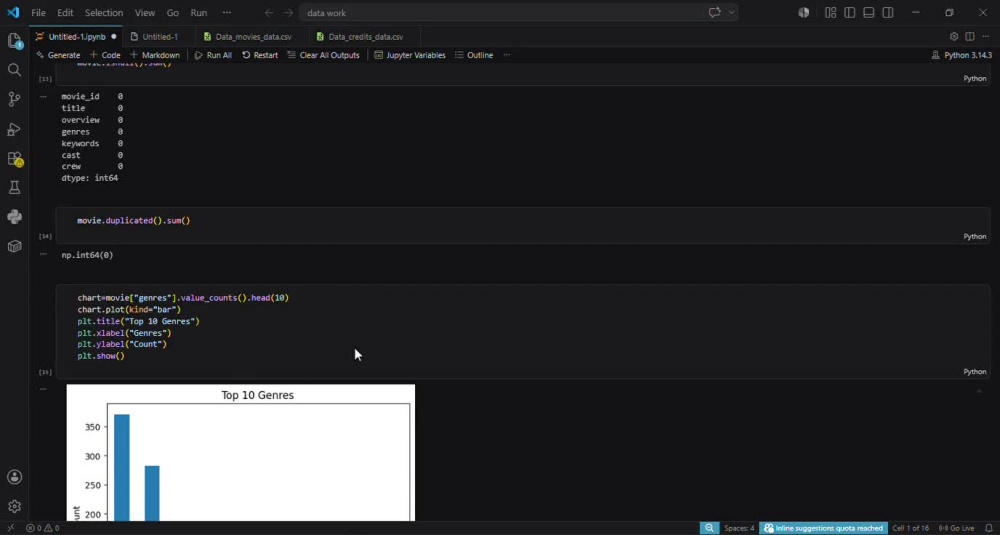Switch to the Data_movies_data.csv tab
This screenshot has height=535, width=1000.
(x=253, y=37)
